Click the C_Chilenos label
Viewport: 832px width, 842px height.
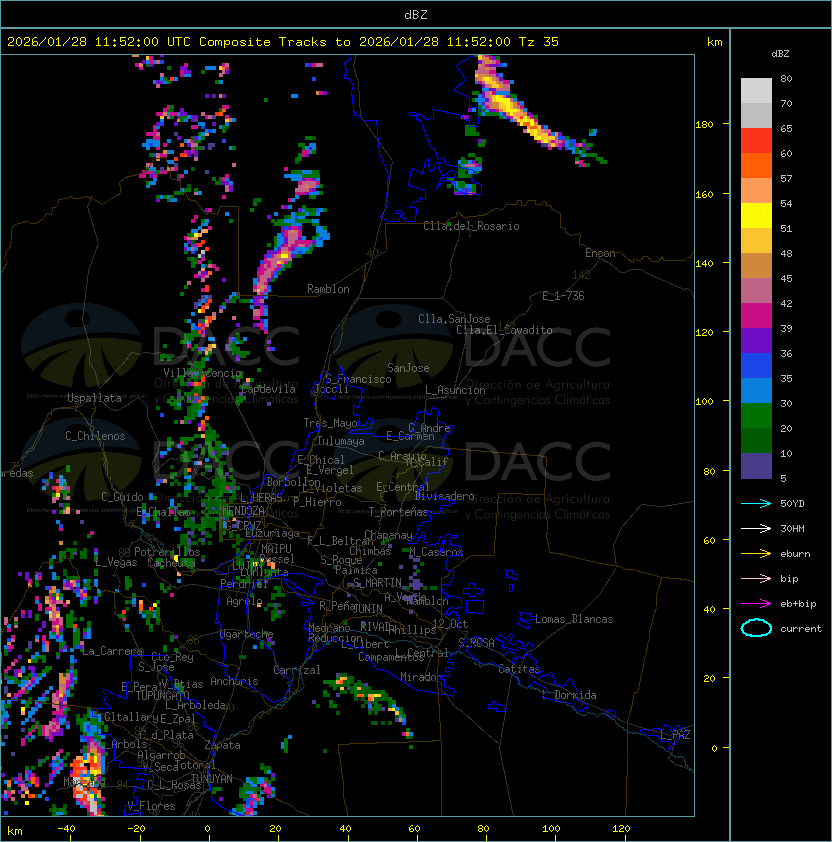click(95, 436)
